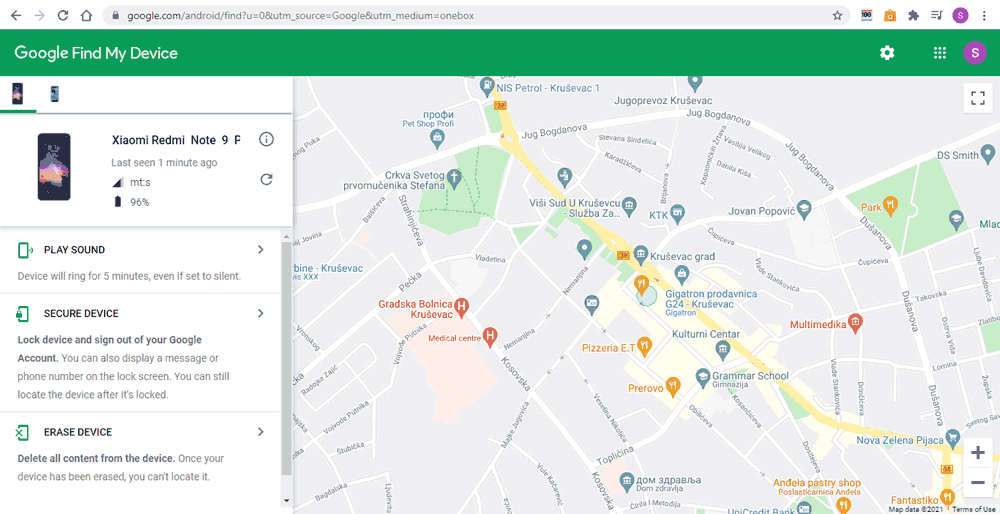
Task: Refresh the device location
Action: (x=267, y=179)
